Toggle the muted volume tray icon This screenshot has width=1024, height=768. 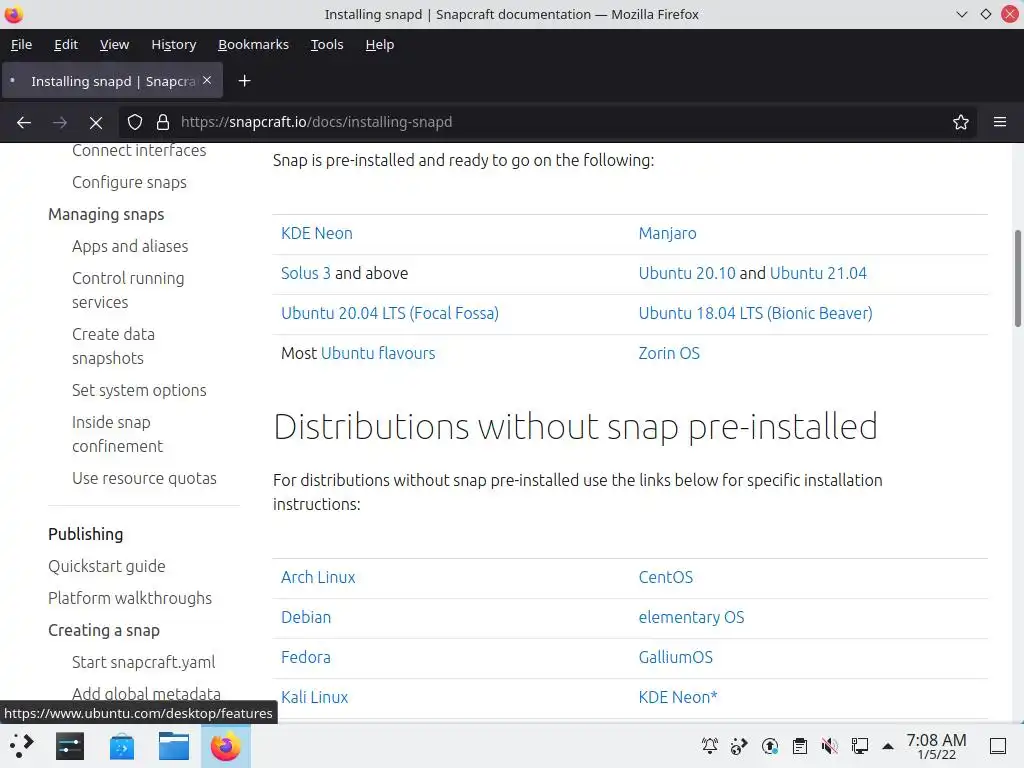tap(829, 746)
